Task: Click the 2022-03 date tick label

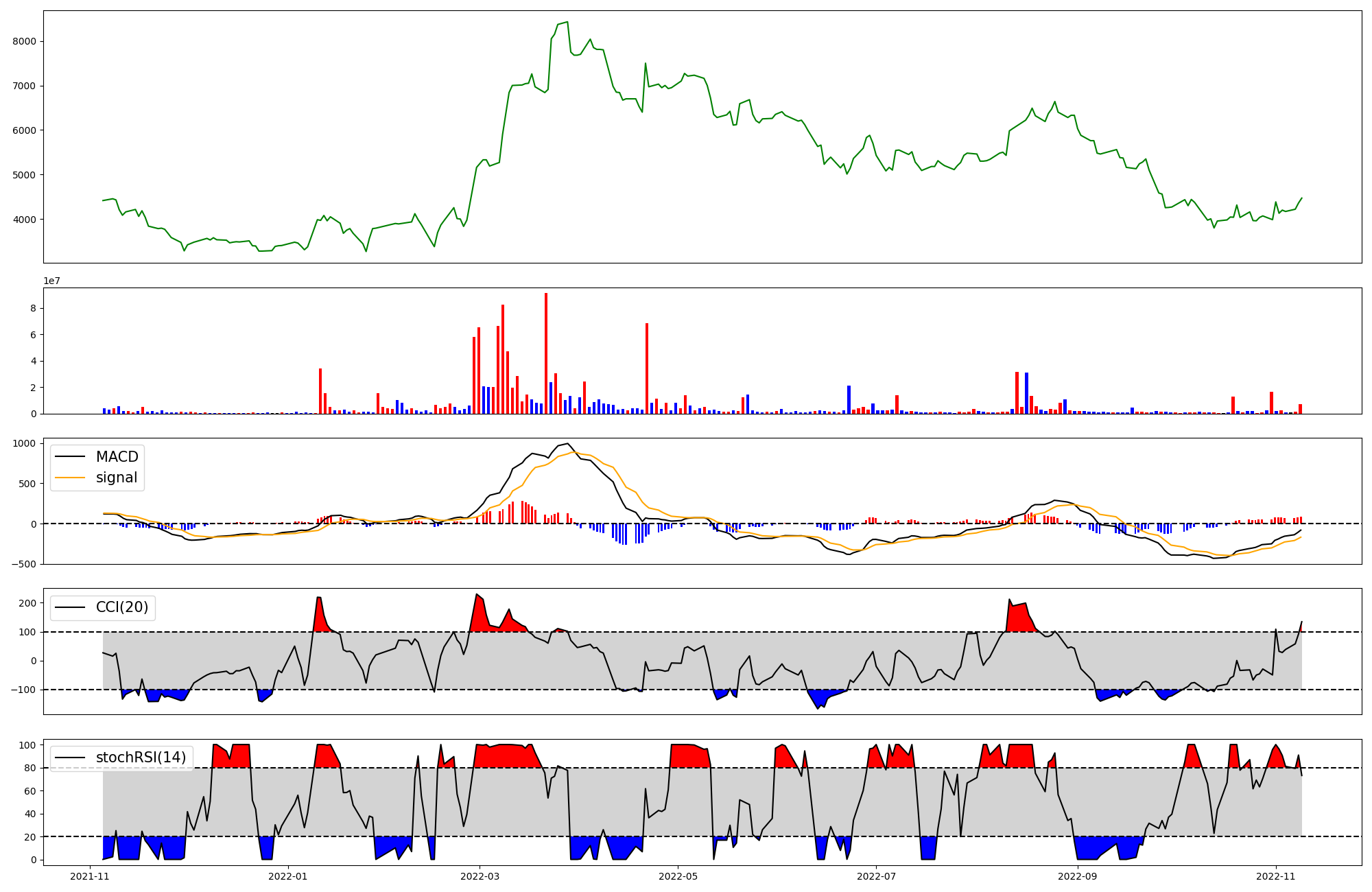Action: [480, 876]
